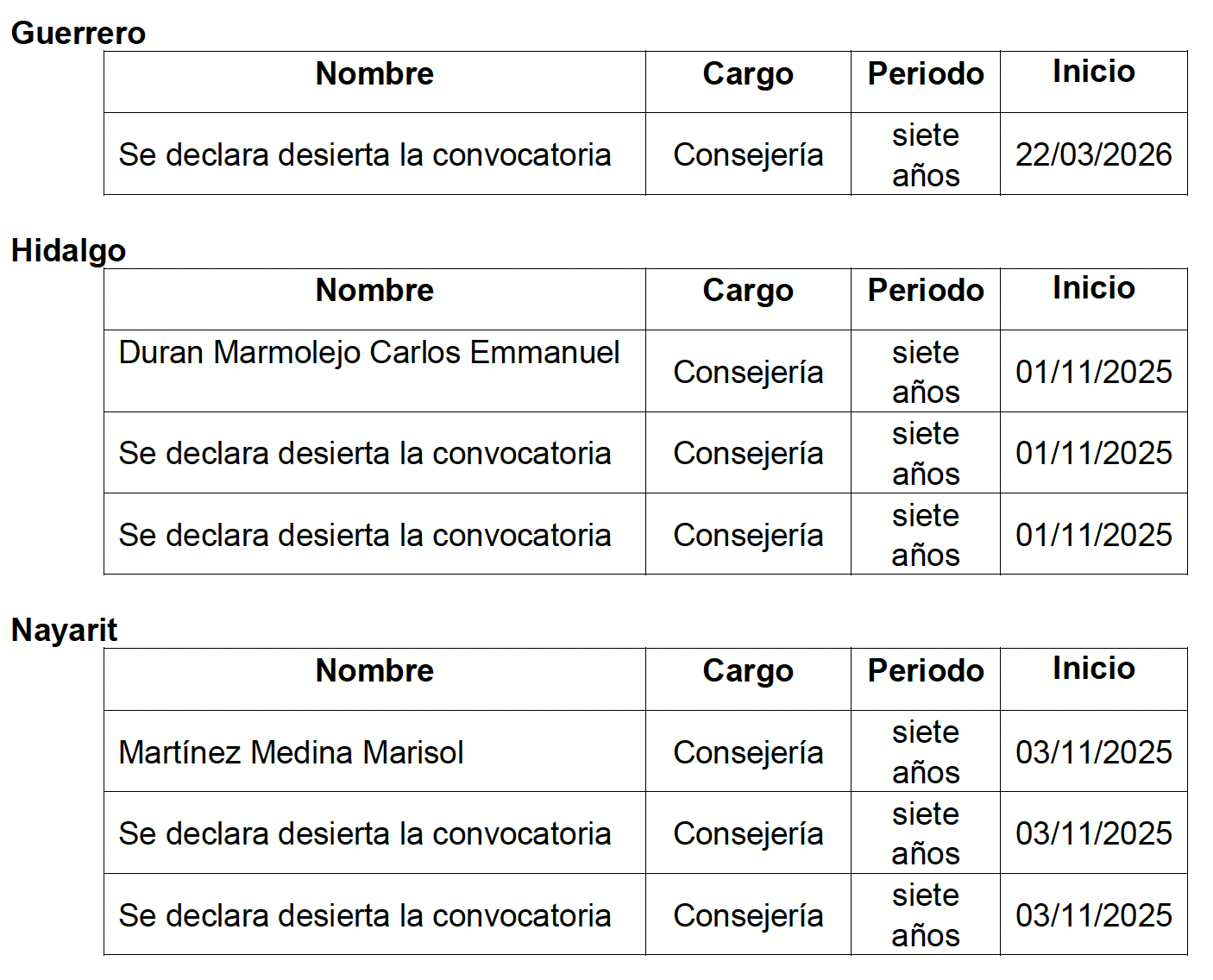1213x980 pixels.
Task: Click 'siete años' in Duran Marmolejo's row
Action: pos(926,372)
